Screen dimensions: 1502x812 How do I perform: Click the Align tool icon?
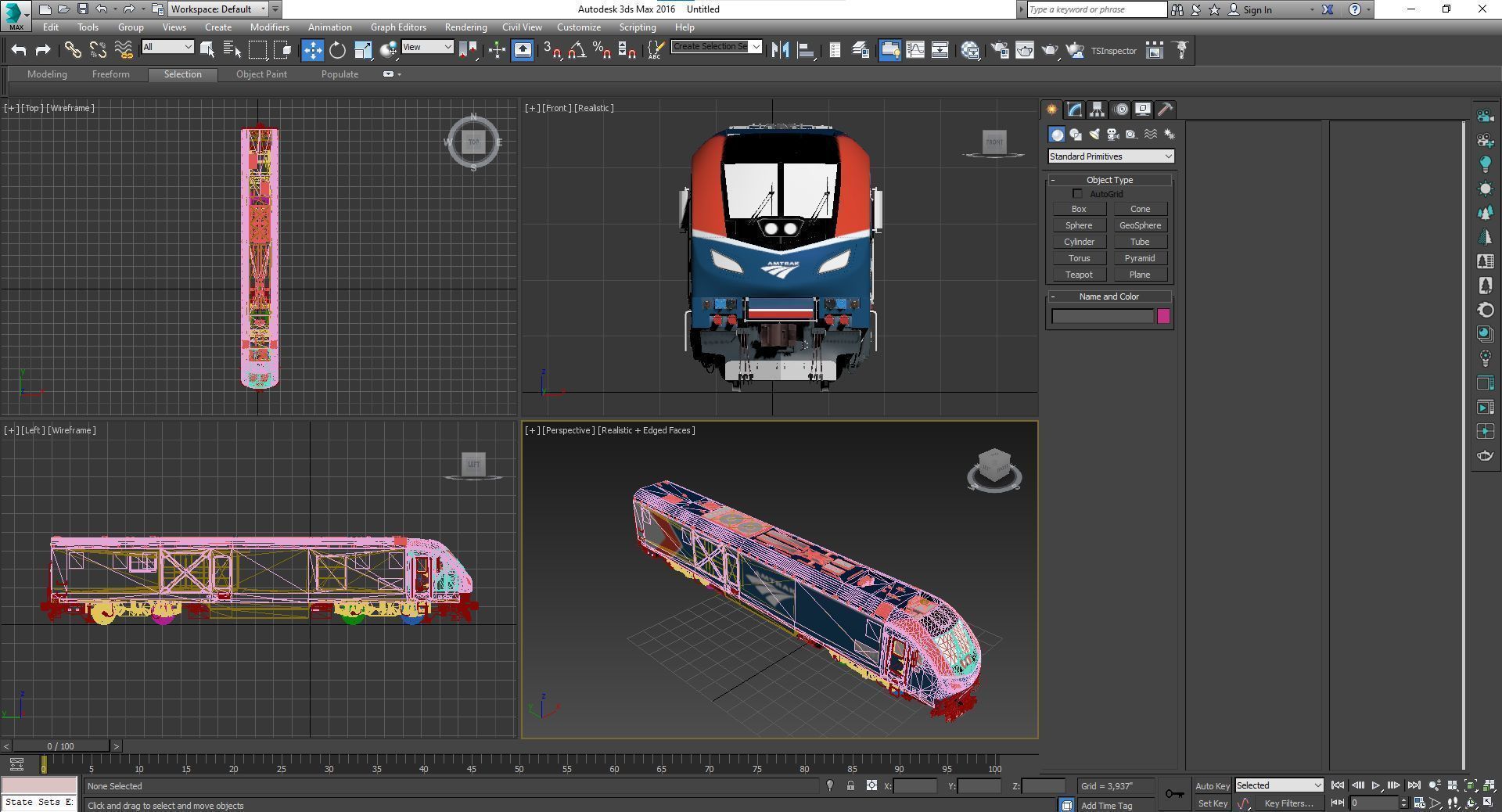coord(805,50)
